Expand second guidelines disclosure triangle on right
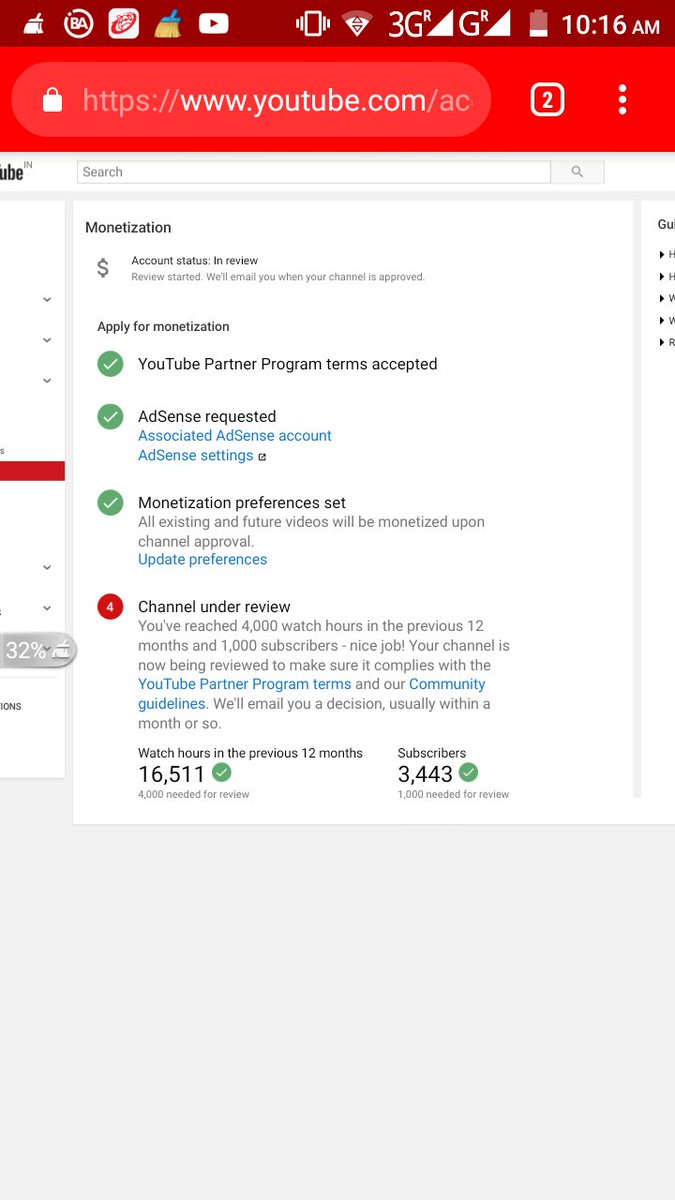This screenshot has width=675, height=1200. [662, 277]
